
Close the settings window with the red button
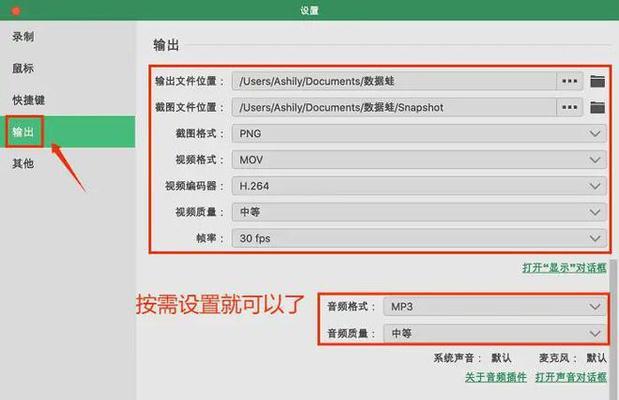[x=16, y=11]
